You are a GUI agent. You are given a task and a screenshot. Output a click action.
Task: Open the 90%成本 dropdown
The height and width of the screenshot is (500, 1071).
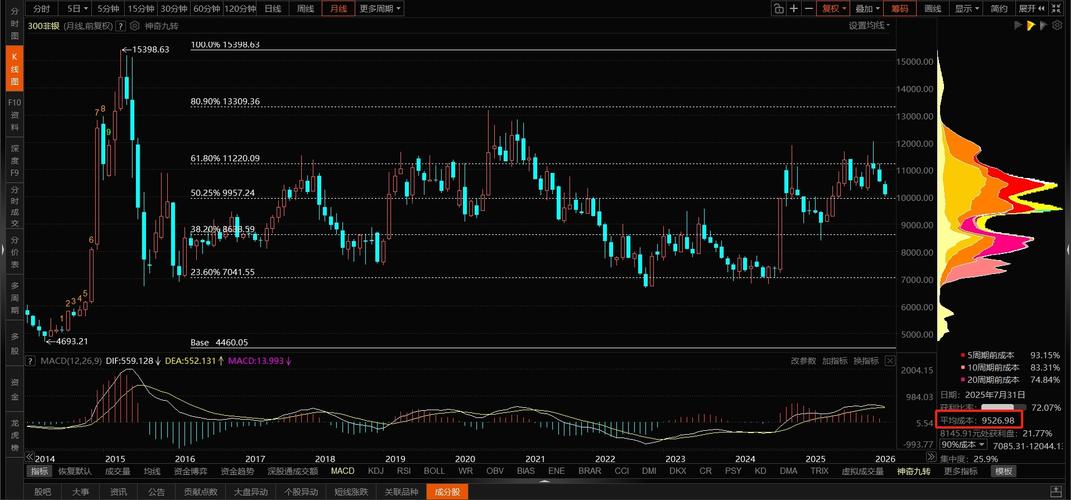(965, 444)
